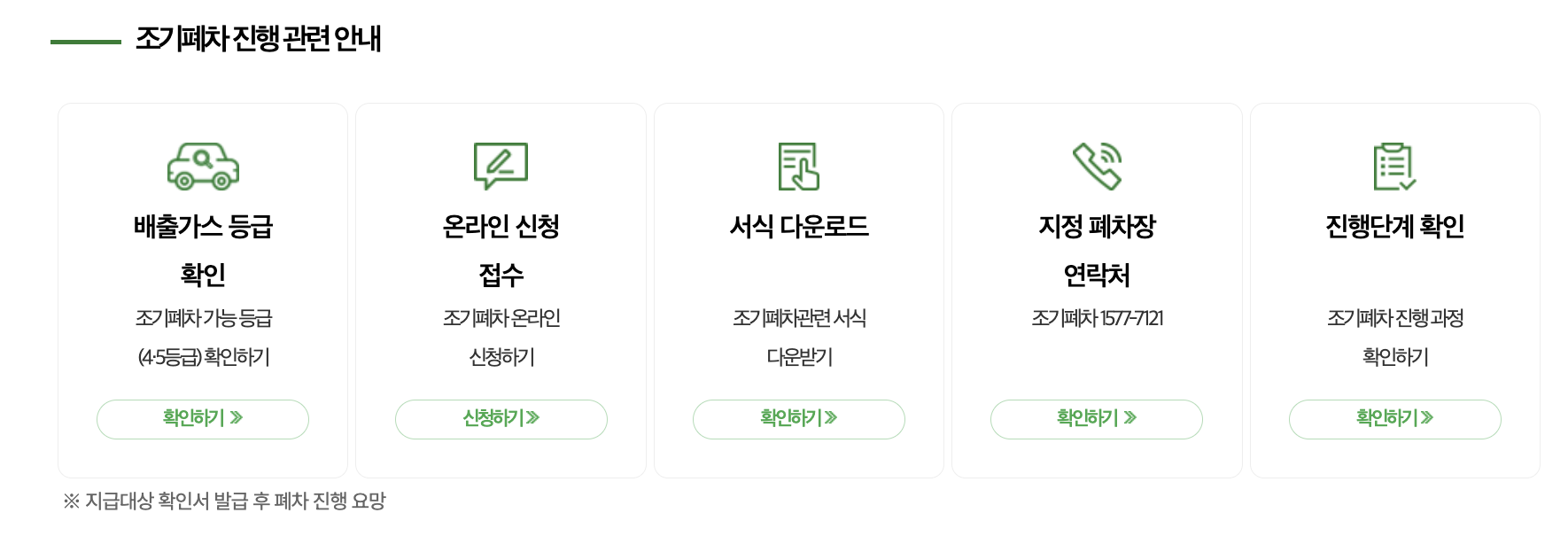Click the telephone icon above 지정 폐차장 연락처
The image size is (1568, 544).
coord(1098,165)
